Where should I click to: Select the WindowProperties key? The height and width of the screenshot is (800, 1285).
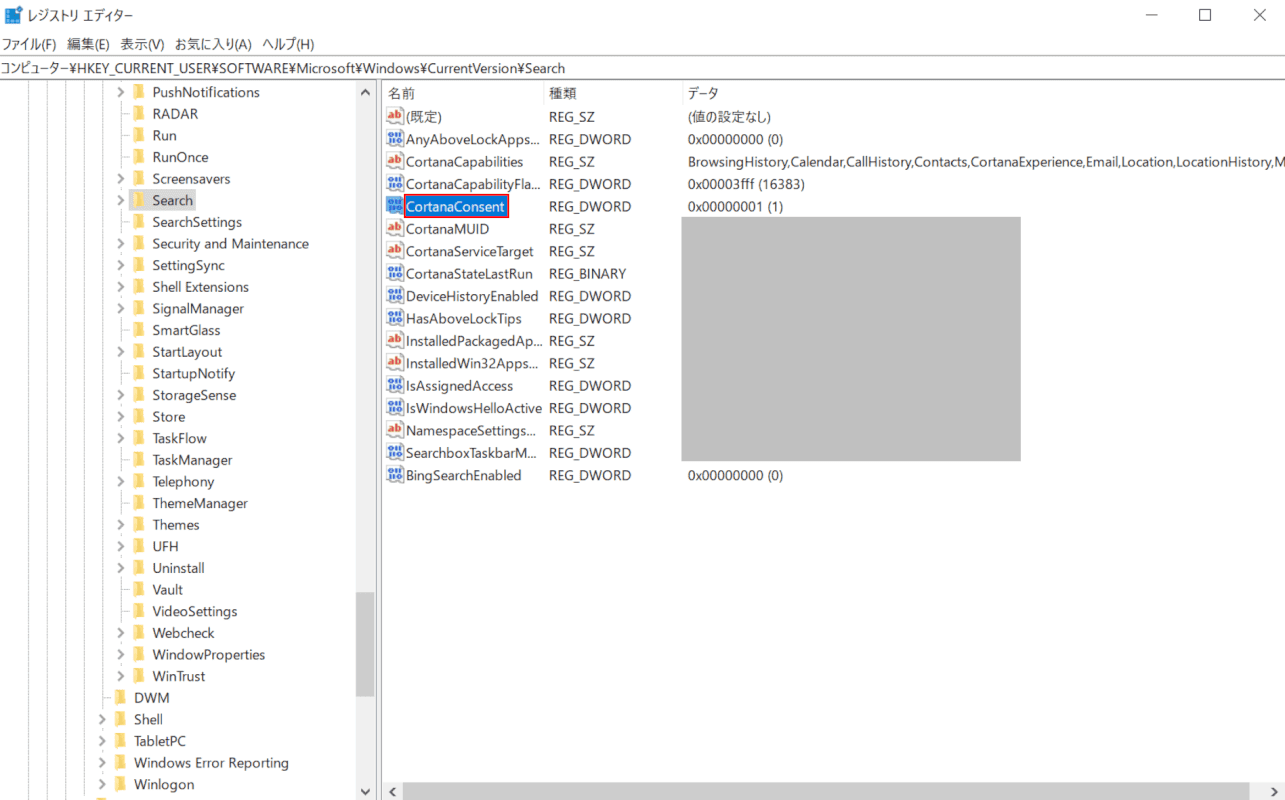pos(209,655)
